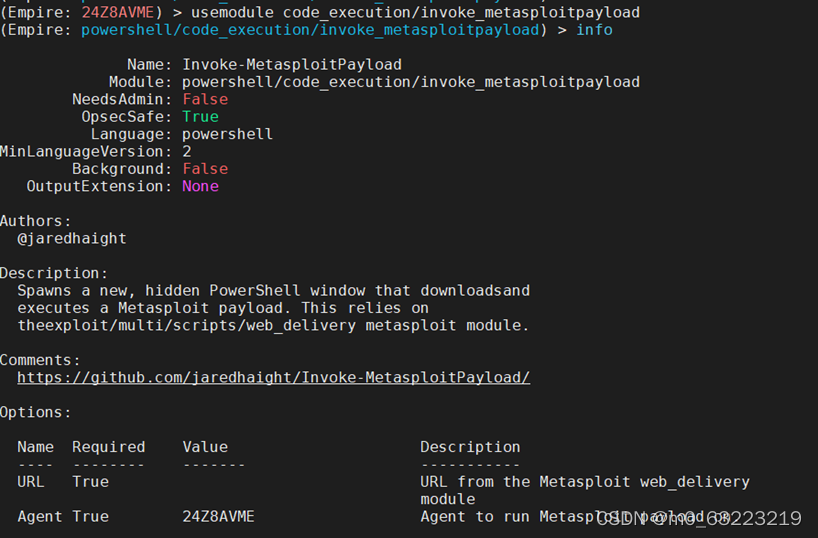The image size is (818, 538).
Task: Click the OpsecSafe value True
Action: coord(200,116)
